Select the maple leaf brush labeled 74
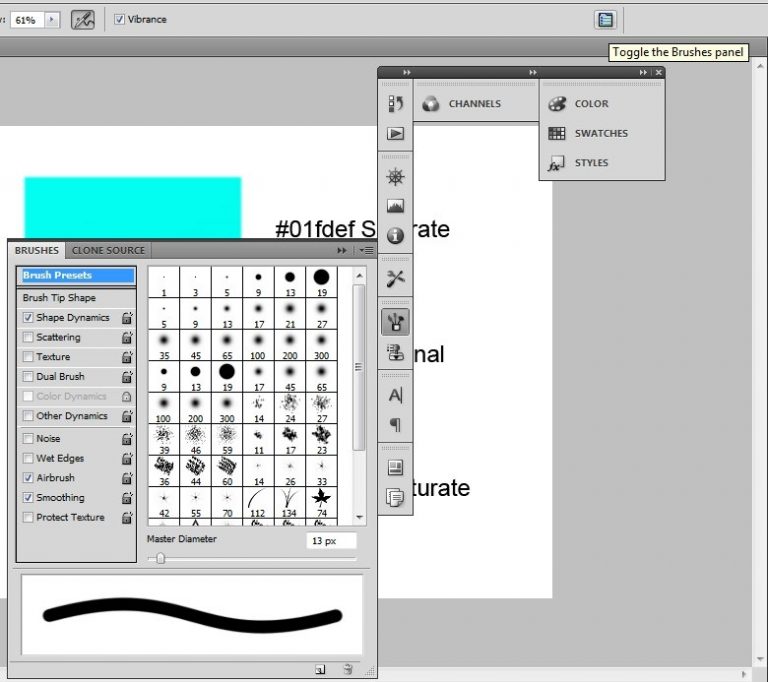 (x=321, y=503)
